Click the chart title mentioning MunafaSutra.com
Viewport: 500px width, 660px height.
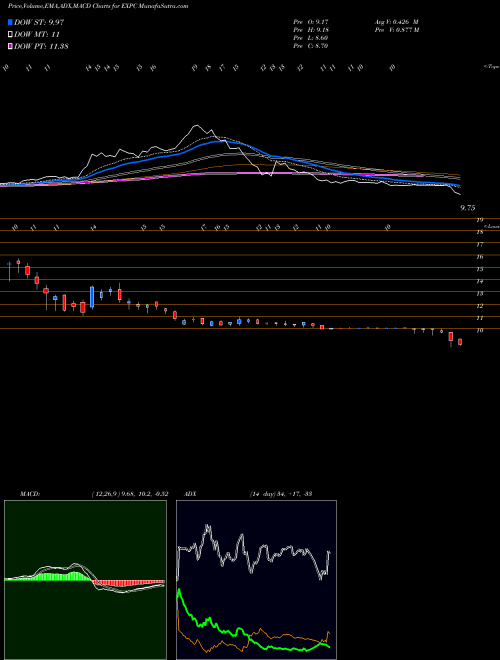98,6
